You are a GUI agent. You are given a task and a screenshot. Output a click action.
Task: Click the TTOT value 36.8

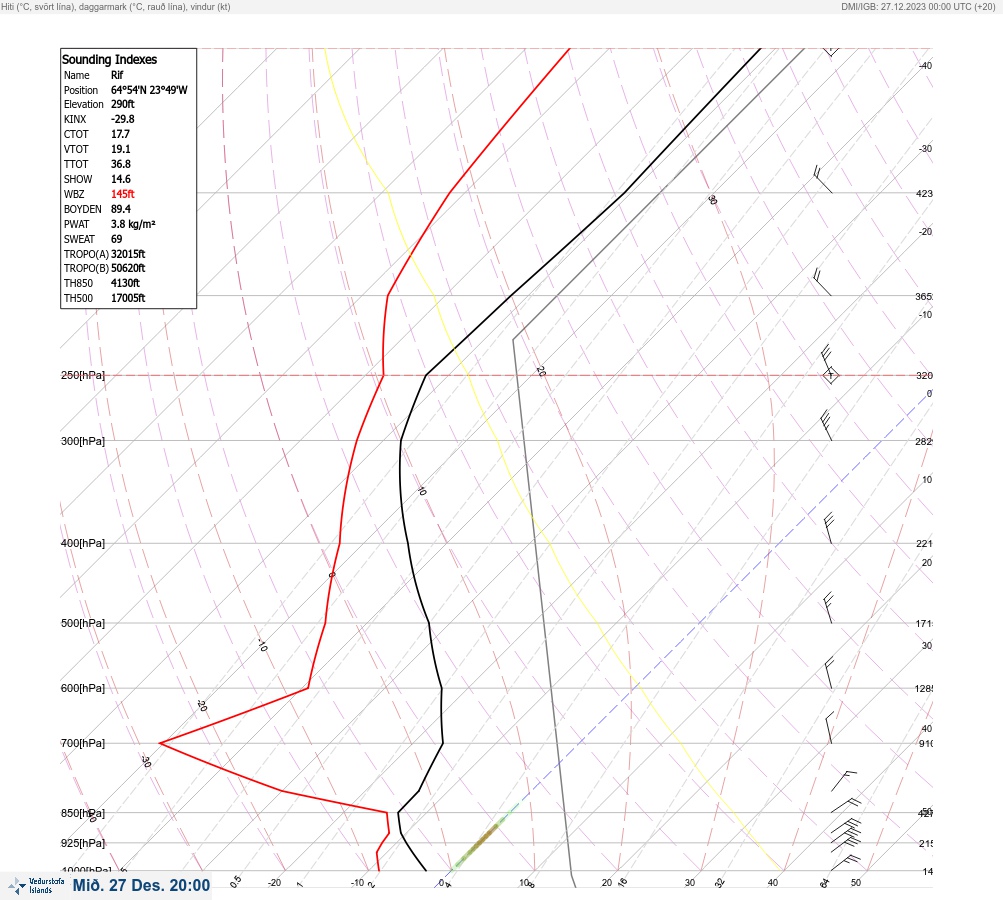coord(121,164)
